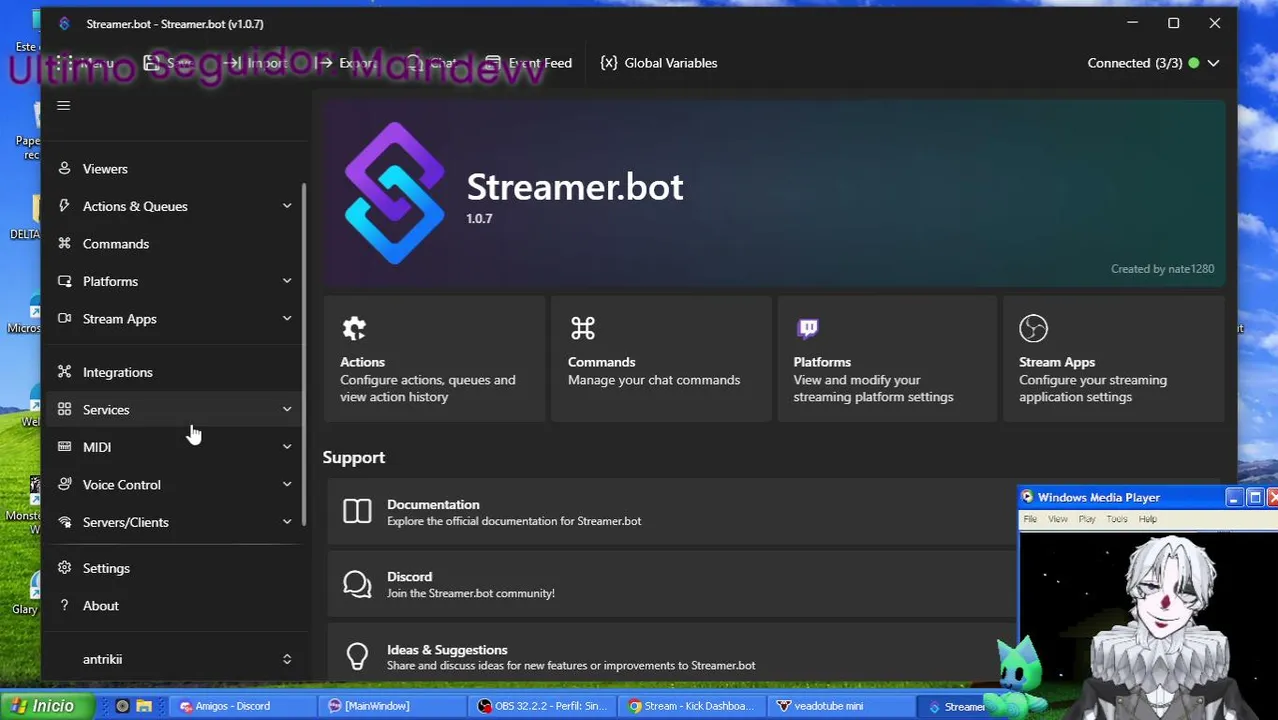Open the Commands card

point(660,359)
